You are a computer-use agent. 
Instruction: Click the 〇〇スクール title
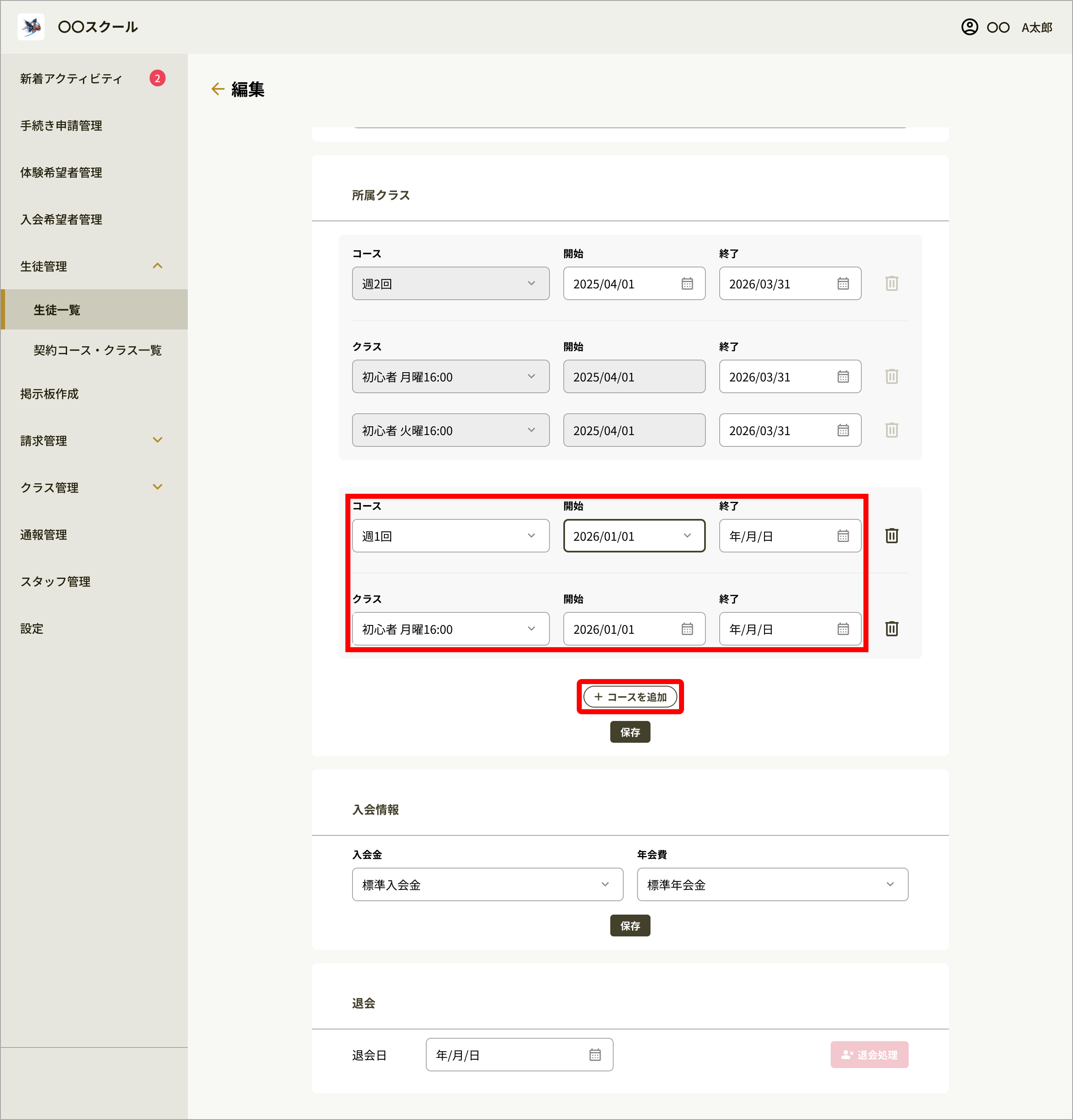pyautogui.click(x=98, y=27)
